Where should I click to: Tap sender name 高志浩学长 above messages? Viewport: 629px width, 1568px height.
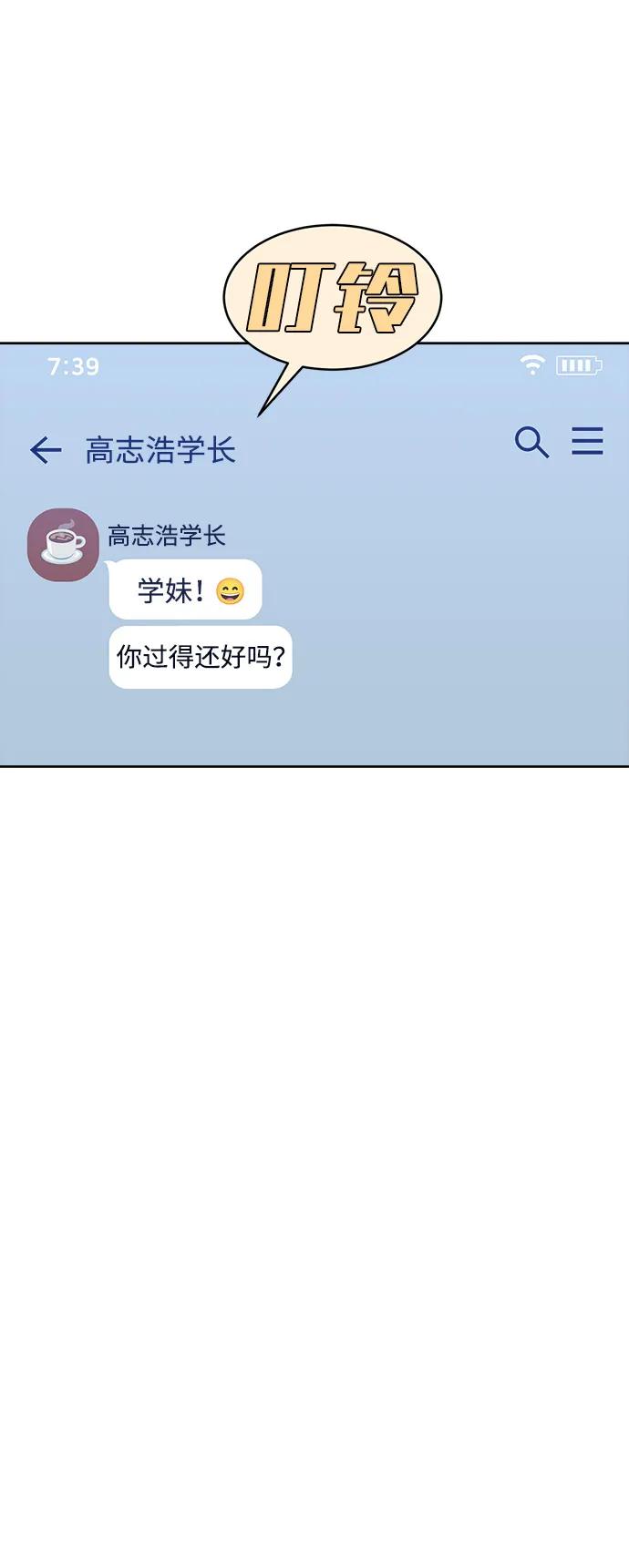point(167,535)
